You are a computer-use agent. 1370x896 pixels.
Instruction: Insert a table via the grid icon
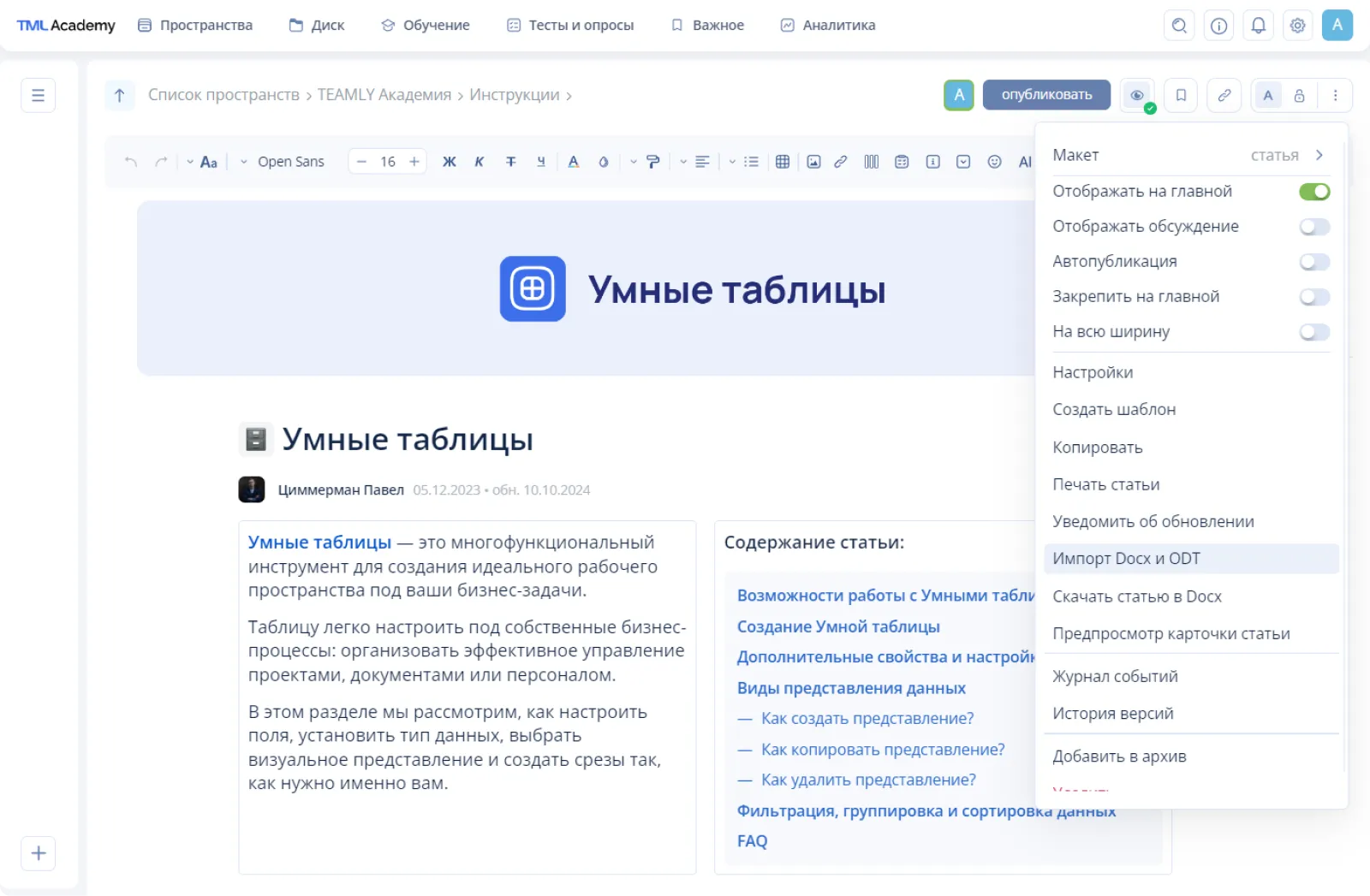[x=783, y=162]
